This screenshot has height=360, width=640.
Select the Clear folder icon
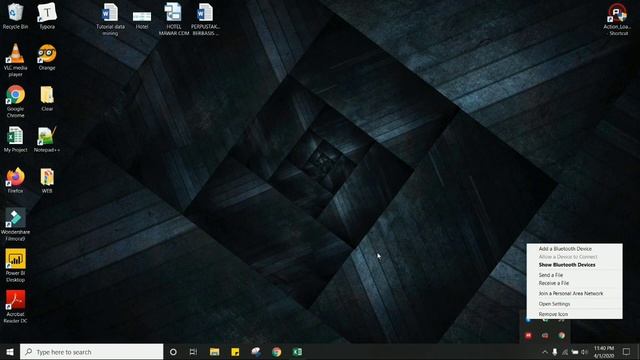click(x=47, y=98)
